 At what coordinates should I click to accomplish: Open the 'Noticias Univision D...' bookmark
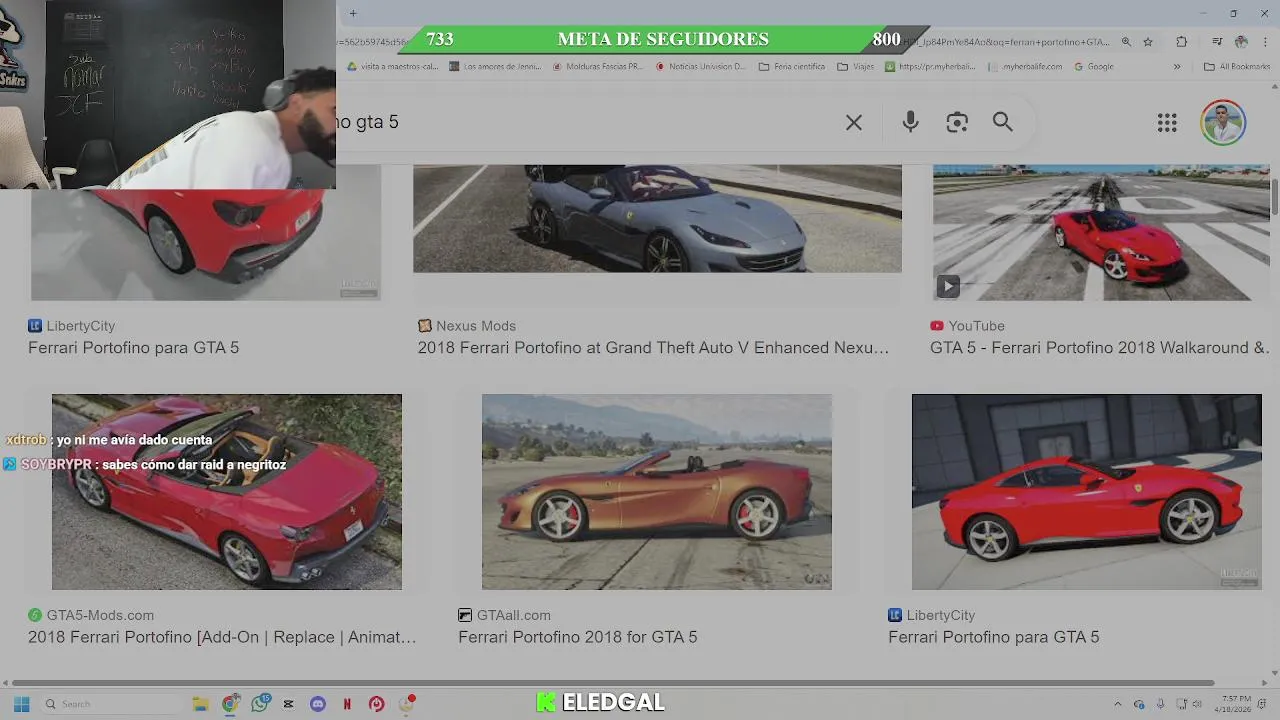pos(701,67)
